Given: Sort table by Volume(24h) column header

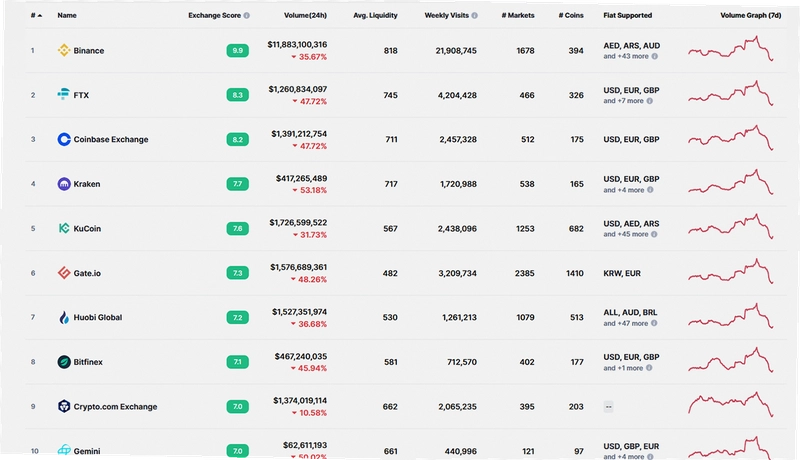Looking at the screenshot, I should click(x=305, y=15).
